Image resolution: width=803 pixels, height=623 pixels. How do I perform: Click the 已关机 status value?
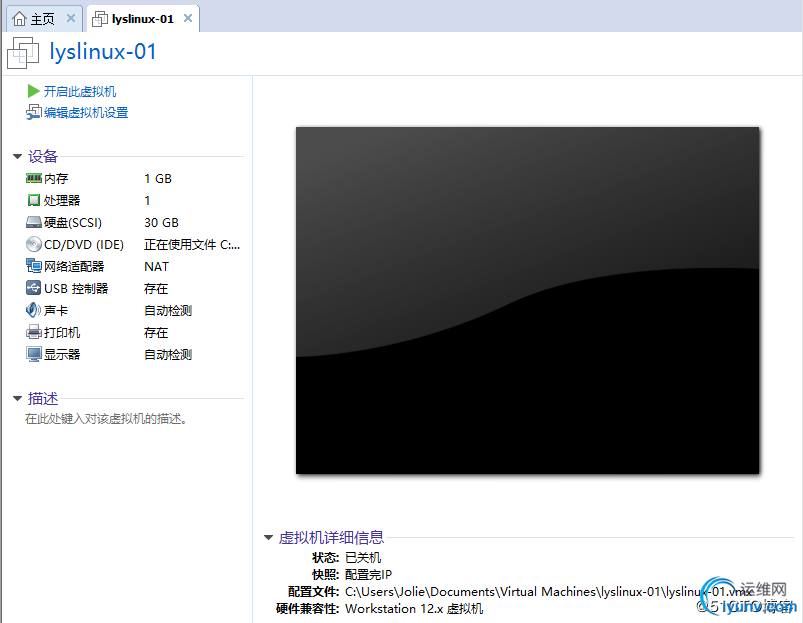point(363,557)
